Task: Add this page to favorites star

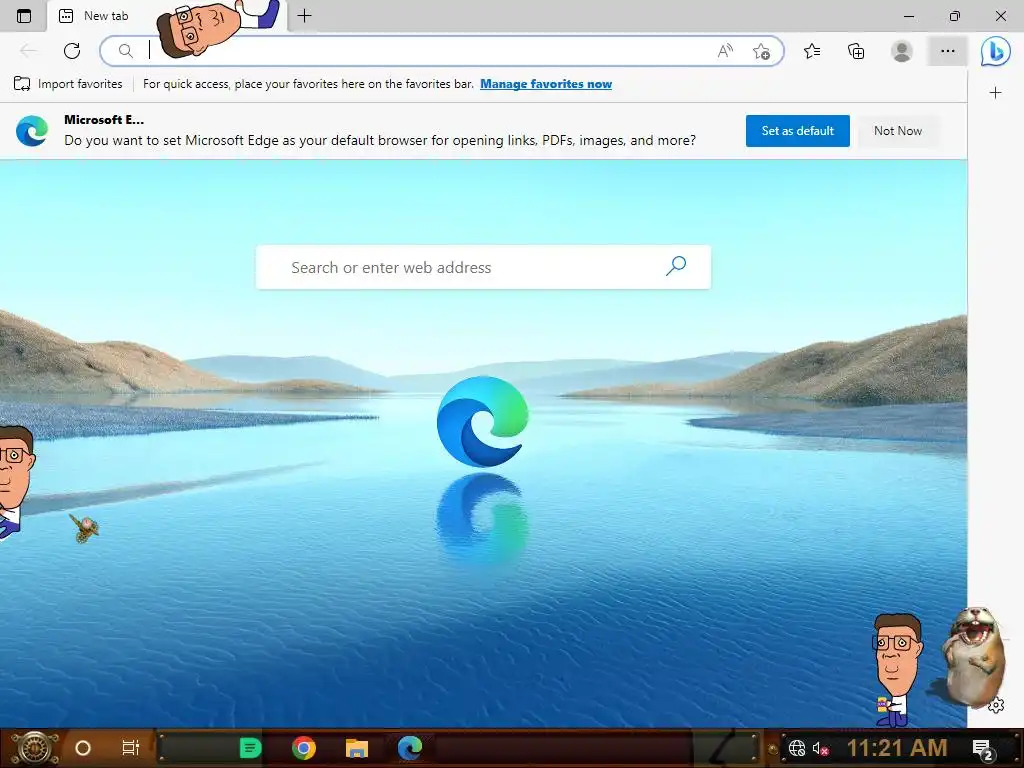Action: click(761, 51)
